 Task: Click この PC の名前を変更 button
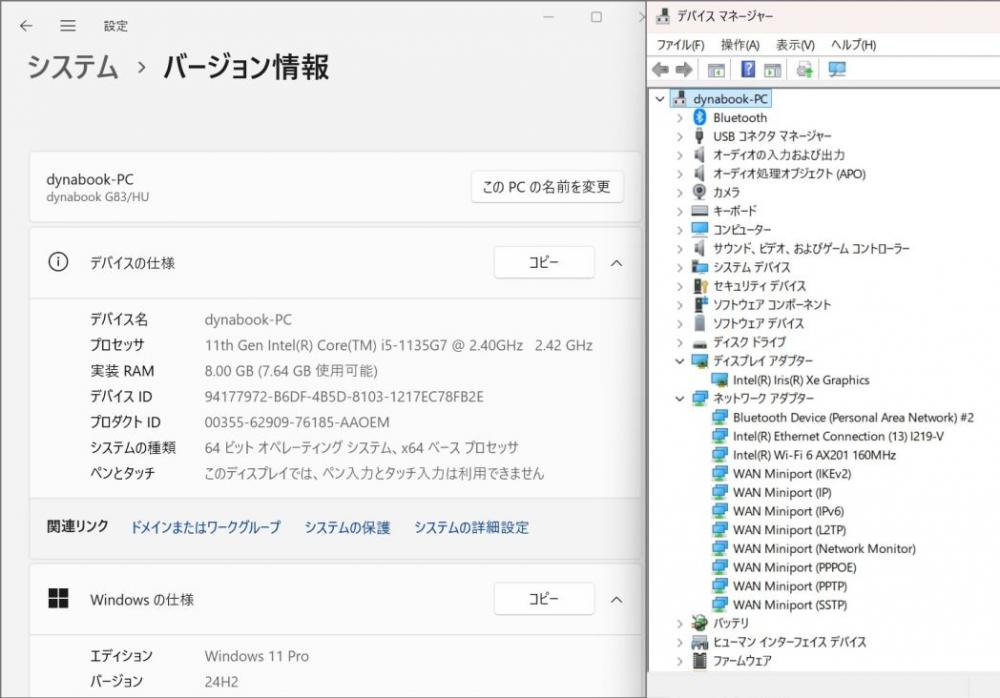(x=547, y=186)
